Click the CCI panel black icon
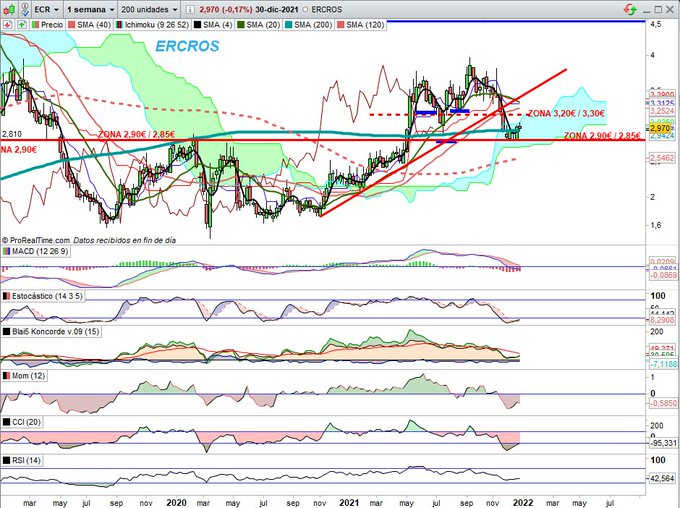Viewport: 680px width, 508px height. pos(6,422)
